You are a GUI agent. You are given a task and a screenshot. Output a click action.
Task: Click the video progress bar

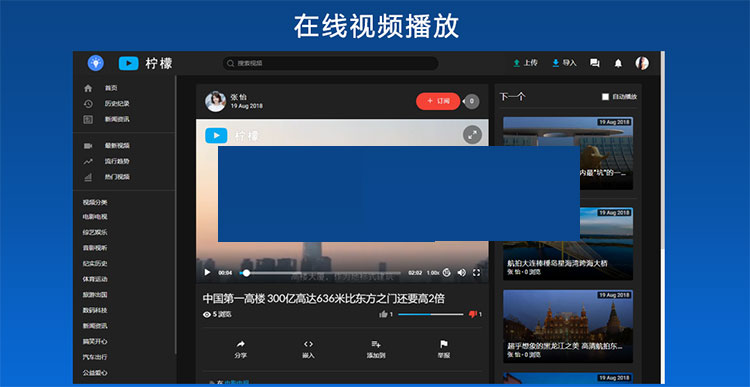[x=320, y=273]
